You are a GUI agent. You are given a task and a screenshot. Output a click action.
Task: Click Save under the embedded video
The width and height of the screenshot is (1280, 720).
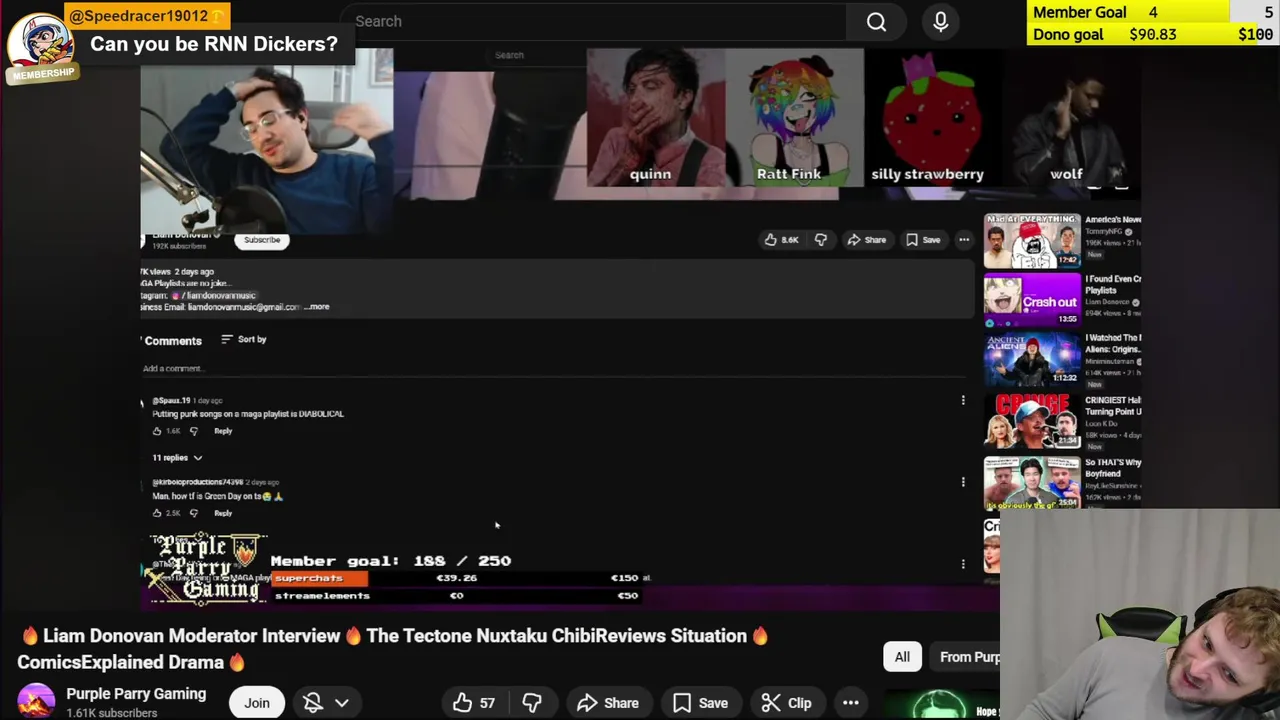point(923,240)
